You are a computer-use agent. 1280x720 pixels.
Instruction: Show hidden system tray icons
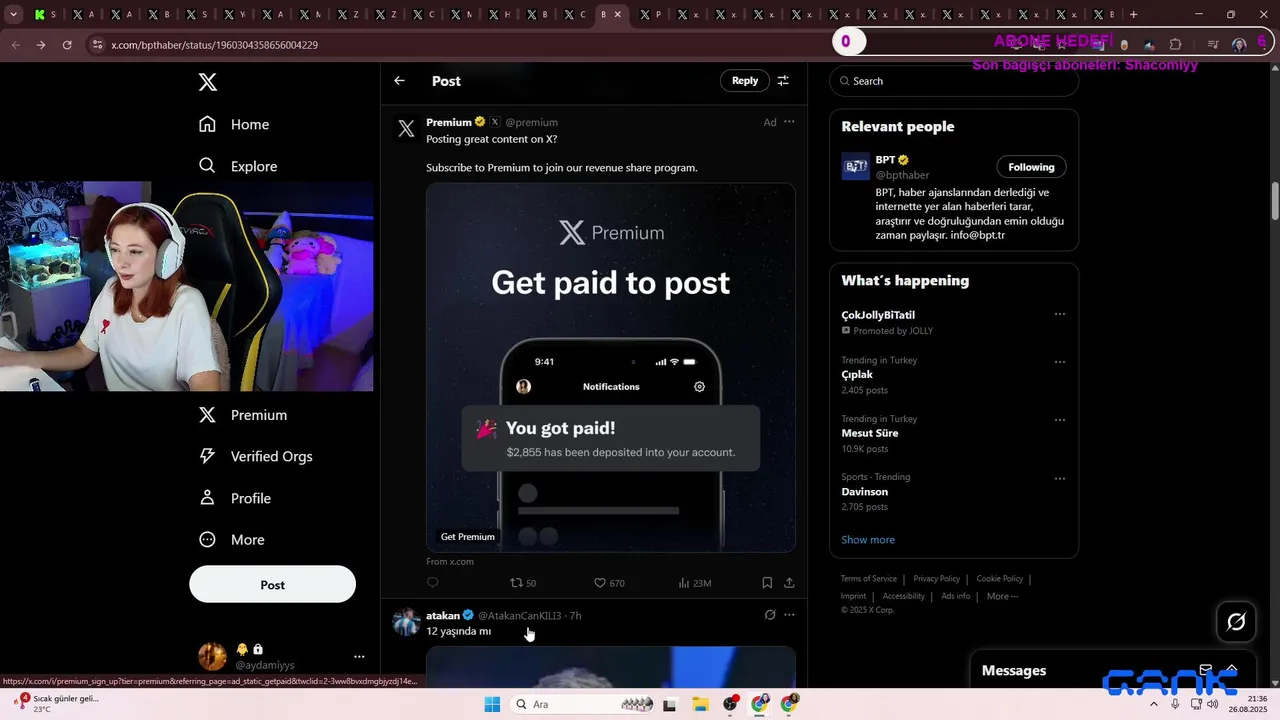click(1154, 704)
